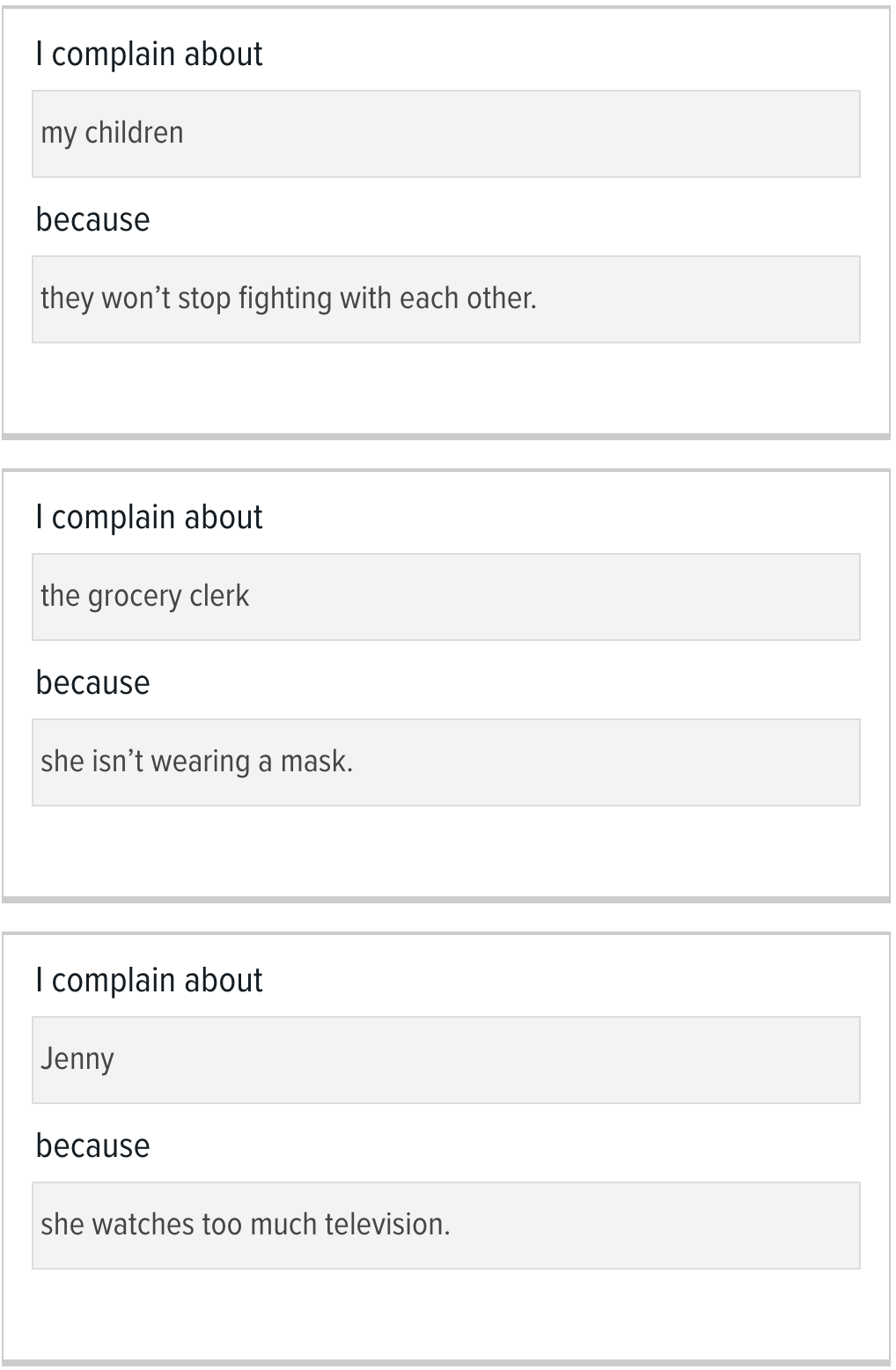Screen dimensions: 896x1370
Task: Click the "she isn't wearing a mask" field
Action: [445, 762]
